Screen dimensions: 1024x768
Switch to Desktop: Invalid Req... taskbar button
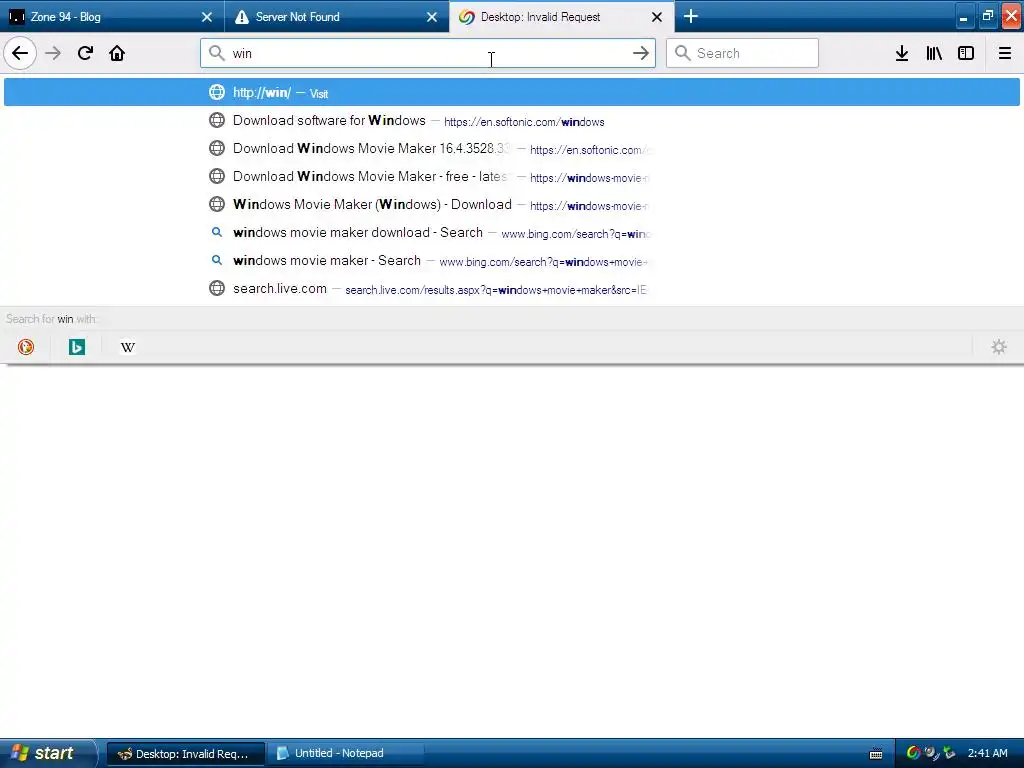[x=185, y=754]
